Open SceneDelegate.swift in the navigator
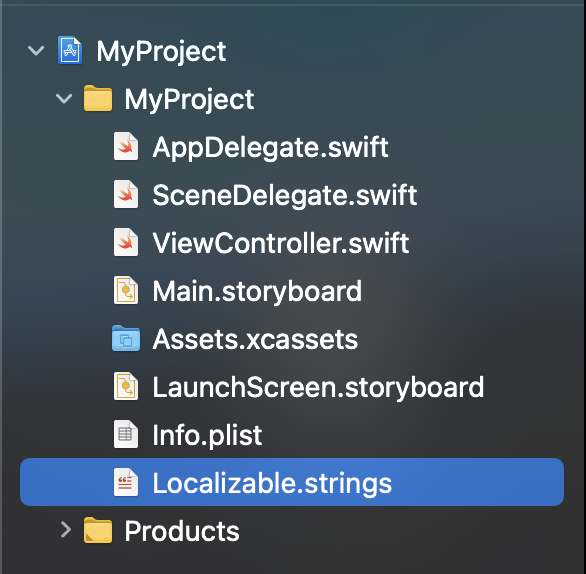The height and width of the screenshot is (574, 586). (x=284, y=195)
